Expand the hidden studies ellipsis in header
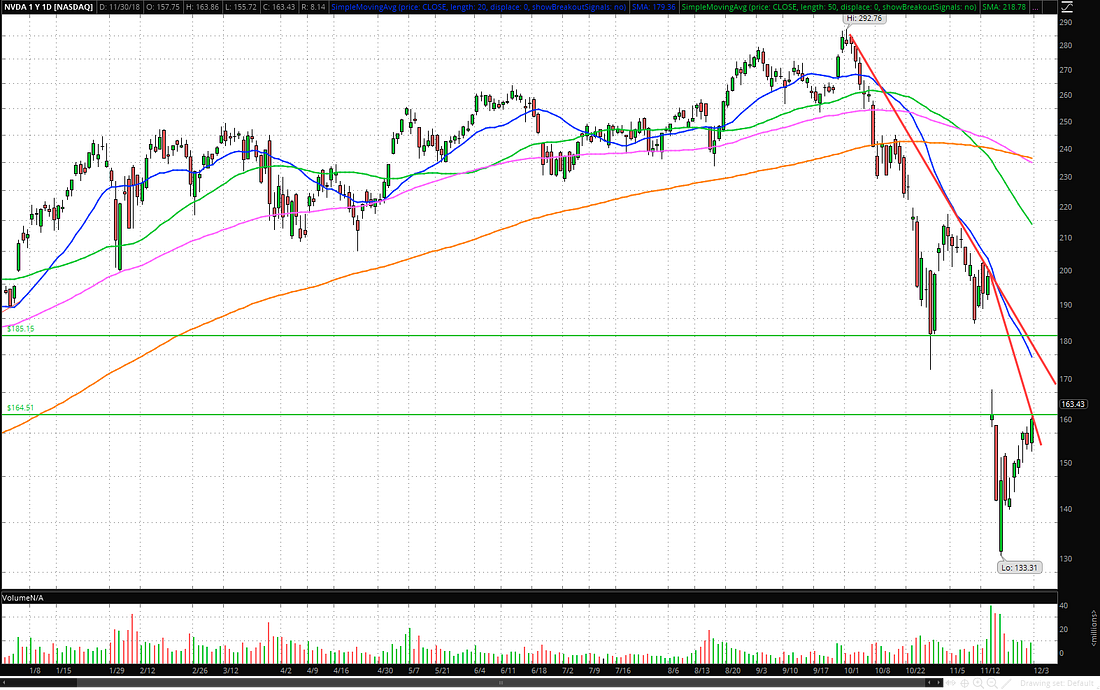 [x=1035, y=7]
